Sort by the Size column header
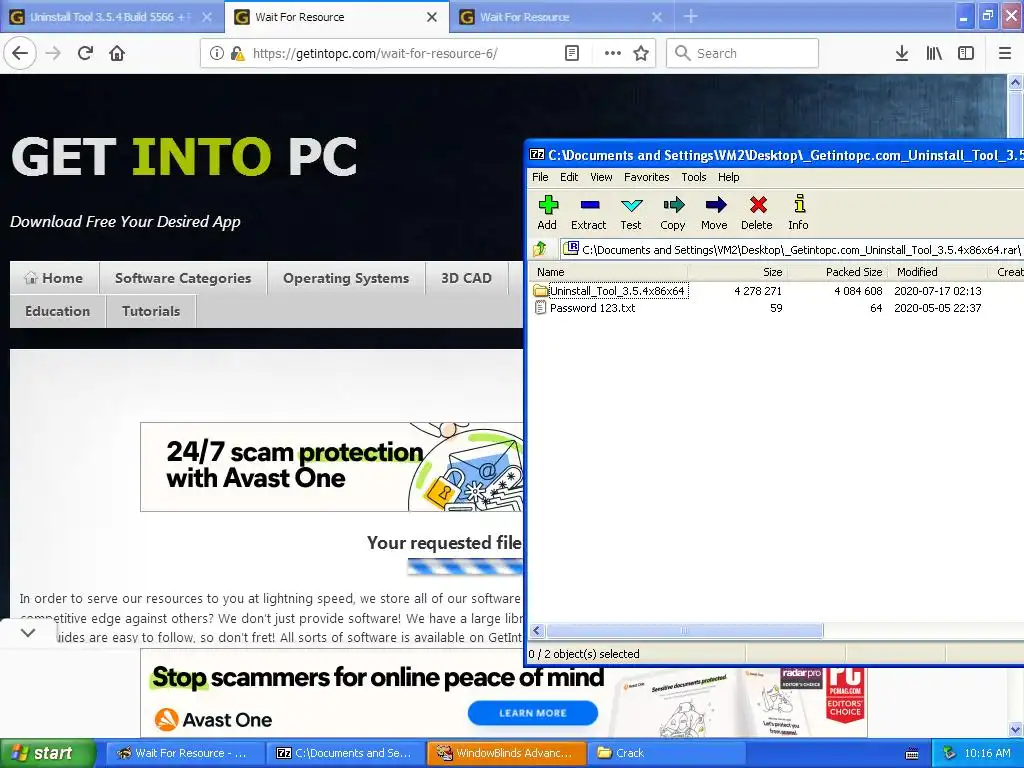The height and width of the screenshot is (768, 1024). [737, 272]
